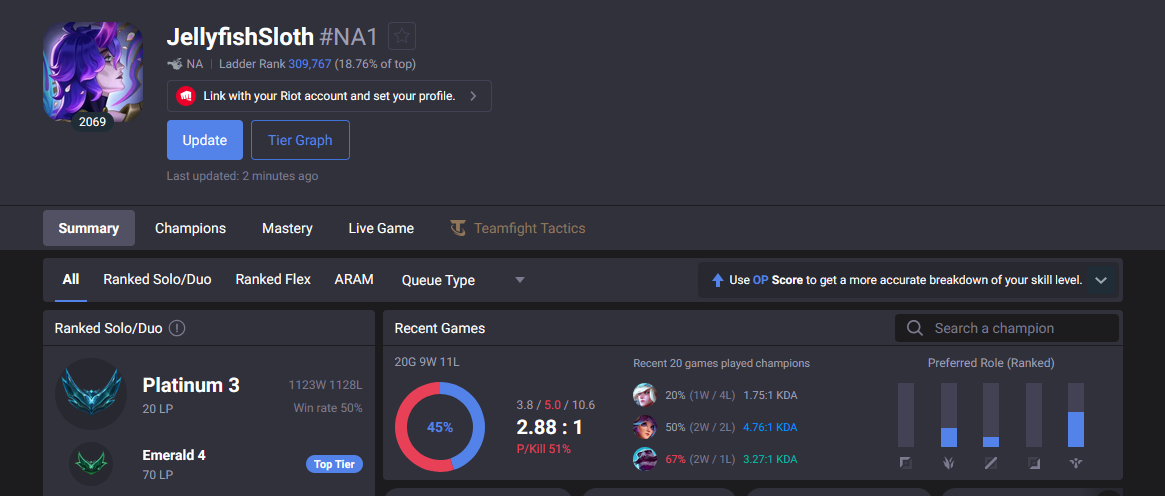The width and height of the screenshot is (1165, 496).
Task: Open the Tier Graph
Action: click(300, 140)
